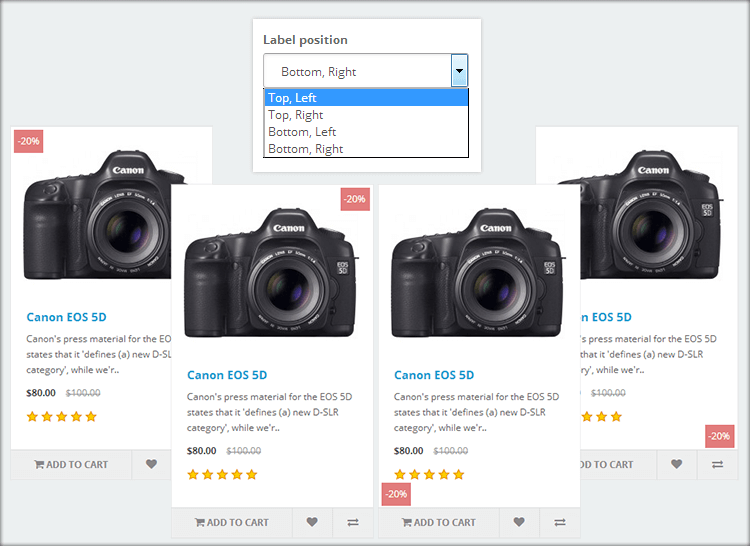Image resolution: width=750 pixels, height=546 pixels.
Task: Click the top-left -20% discount badge
Action: (x=28, y=141)
